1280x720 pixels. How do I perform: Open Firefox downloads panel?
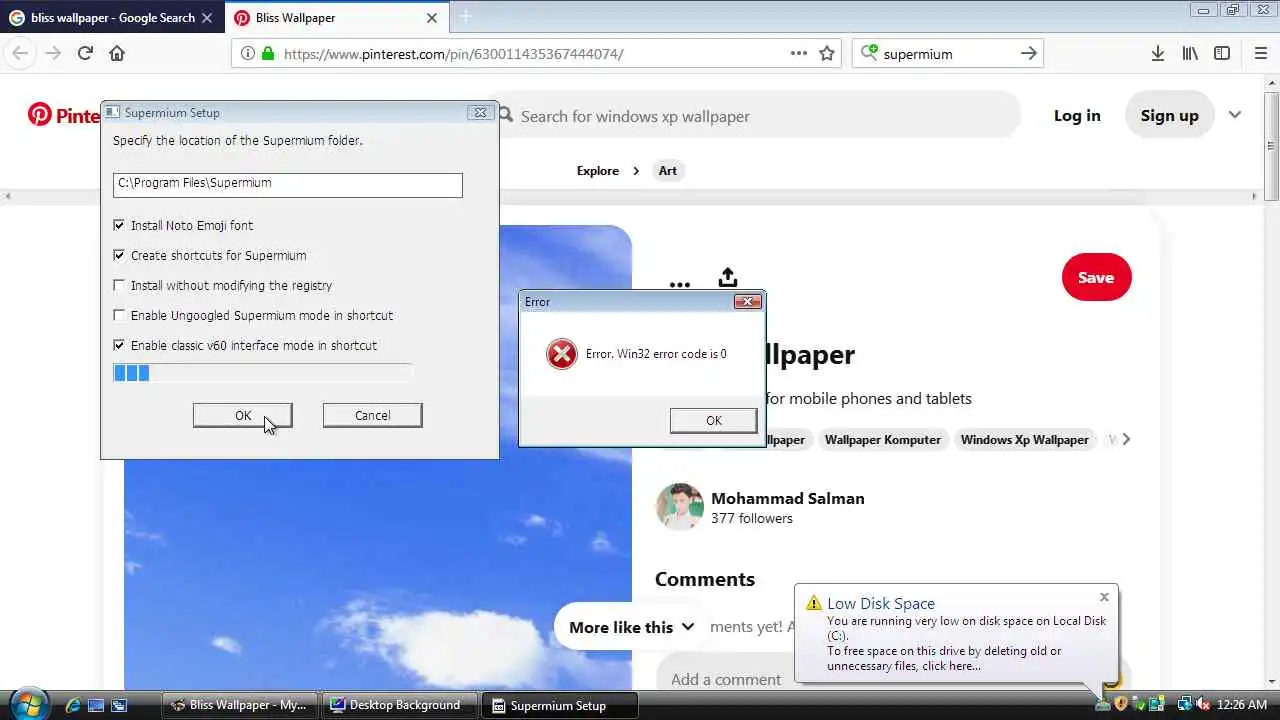pyautogui.click(x=1158, y=53)
